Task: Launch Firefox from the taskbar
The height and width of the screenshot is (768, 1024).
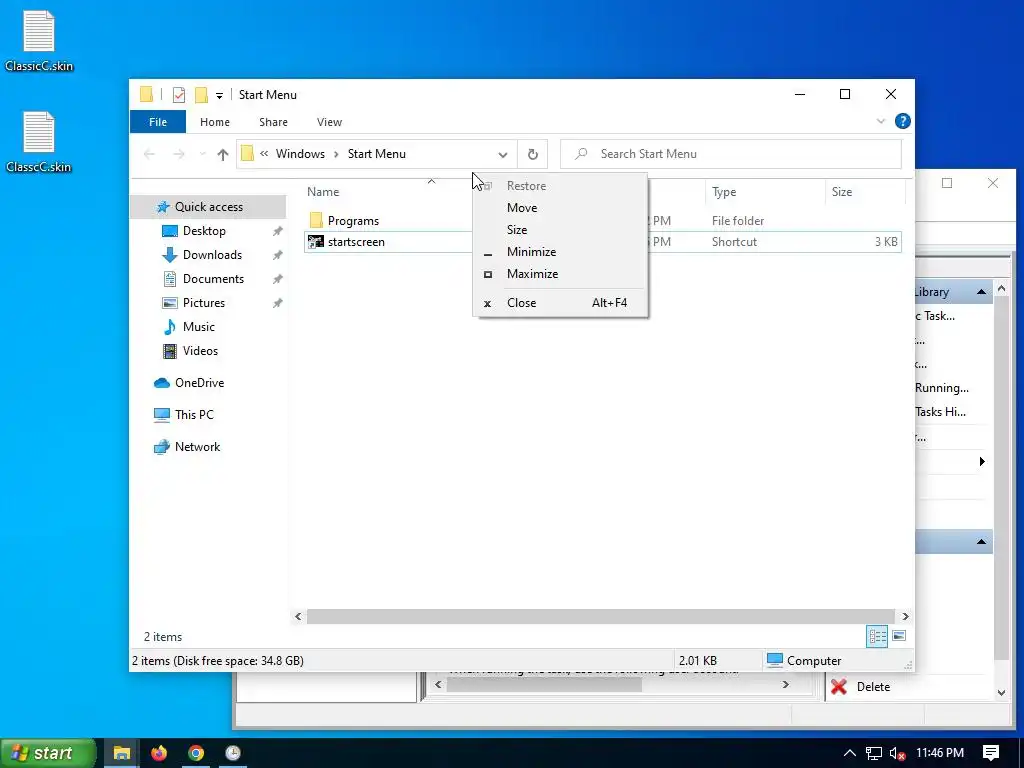Action: [159, 753]
